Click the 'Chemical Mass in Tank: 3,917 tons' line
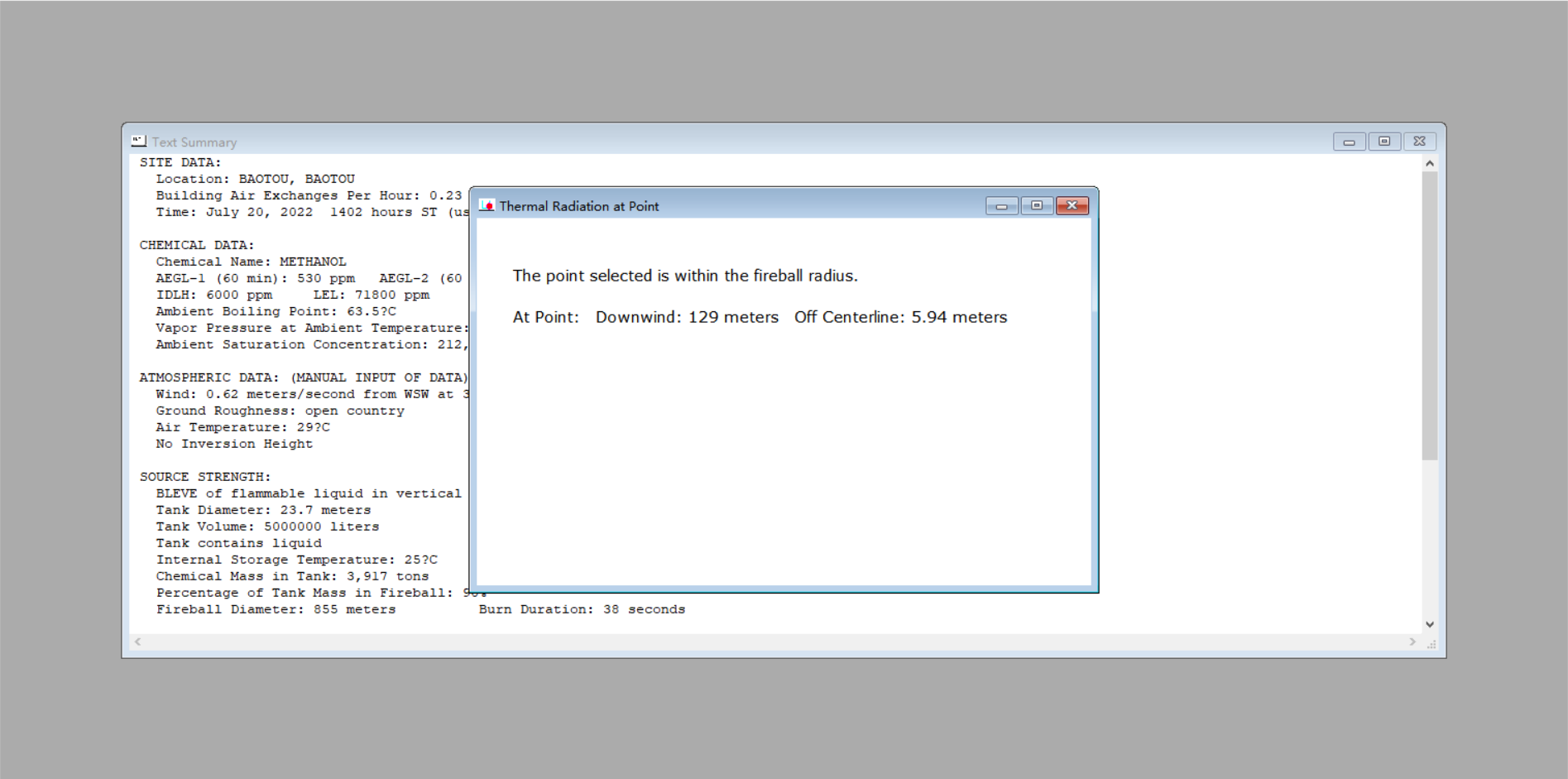Screen dimensions: 1568x779 [292, 576]
